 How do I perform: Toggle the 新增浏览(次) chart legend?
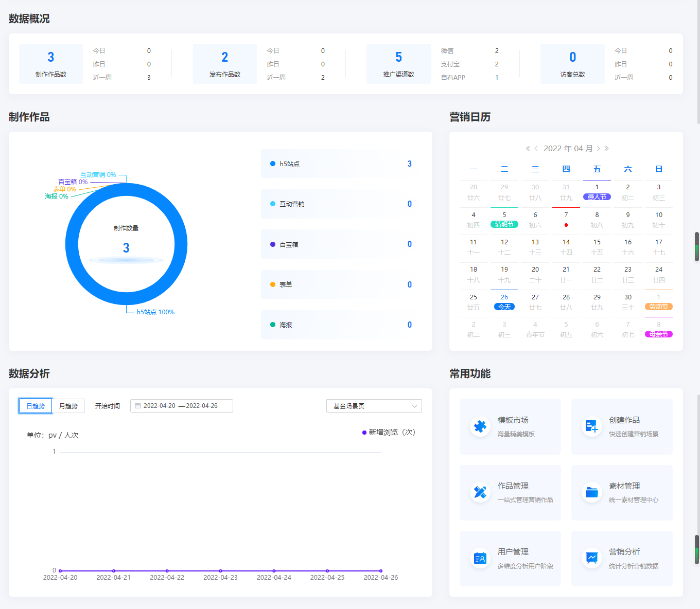click(x=388, y=432)
